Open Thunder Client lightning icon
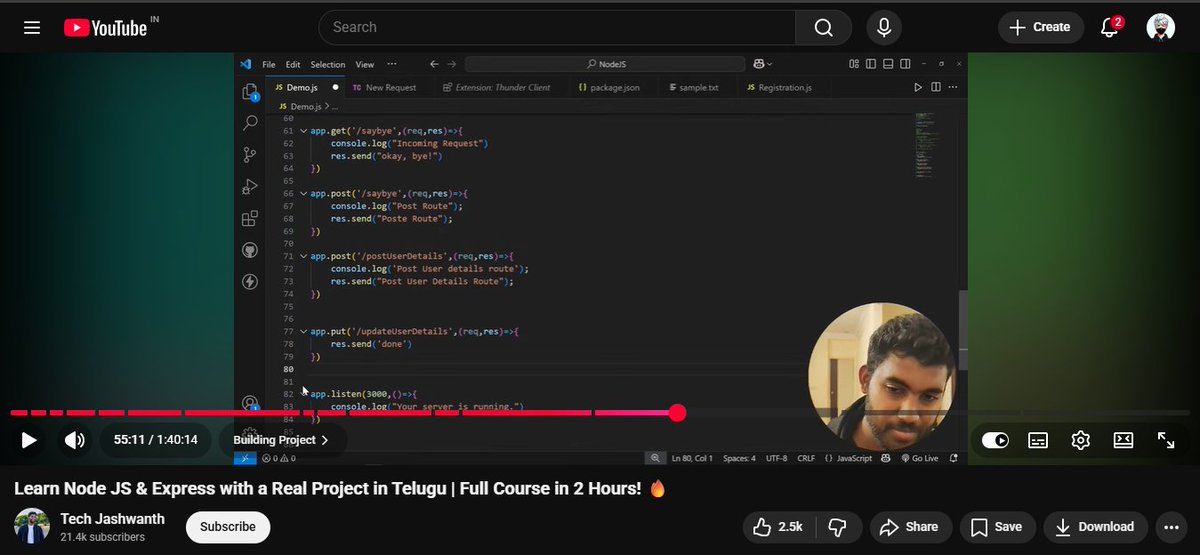The height and width of the screenshot is (555, 1200). [x=250, y=282]
